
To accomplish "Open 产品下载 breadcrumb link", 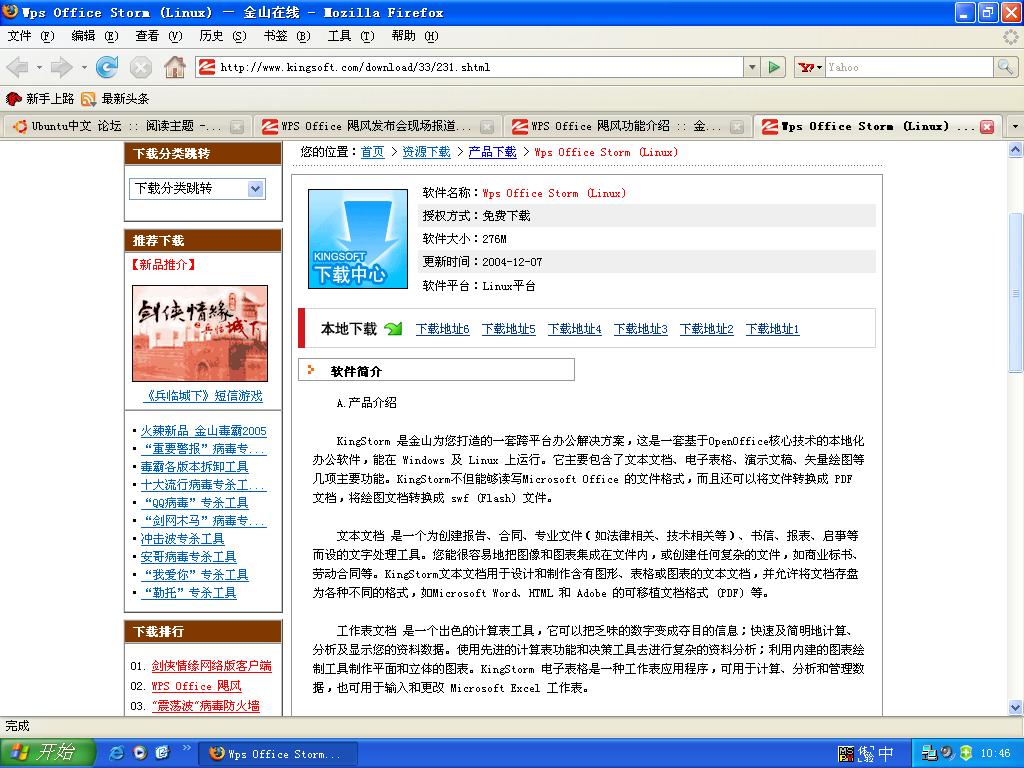I will point(492,152).
